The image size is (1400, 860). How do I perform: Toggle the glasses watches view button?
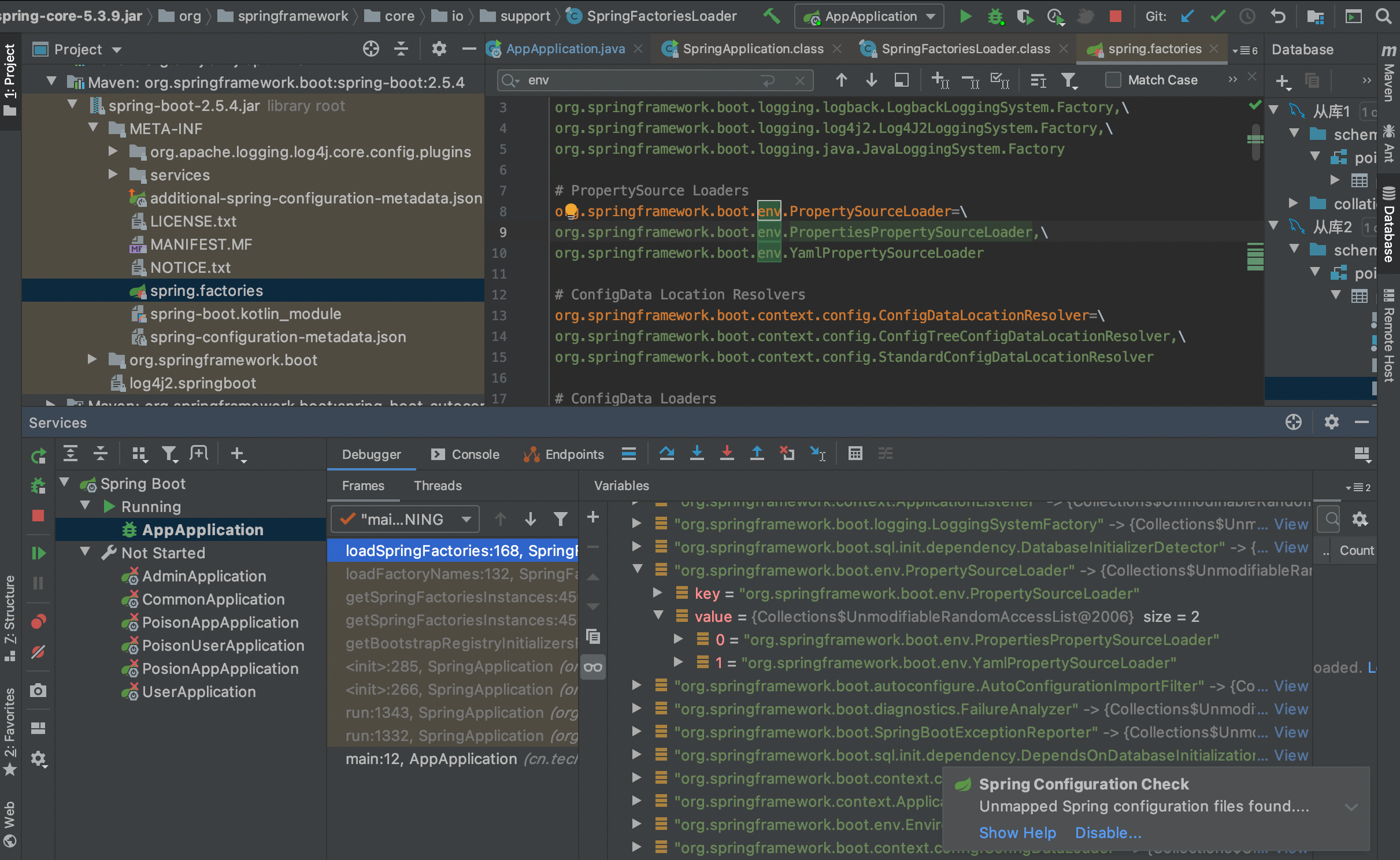(x=593, y=668)
